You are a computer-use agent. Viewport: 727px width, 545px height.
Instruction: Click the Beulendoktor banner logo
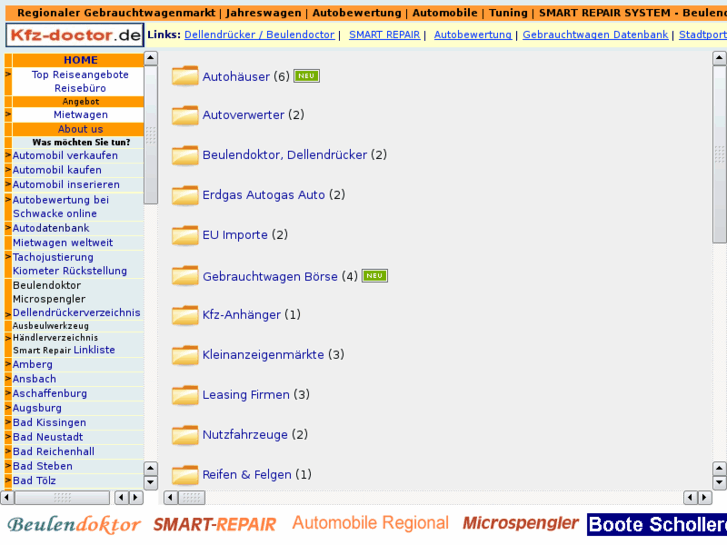tap(74, 525)
